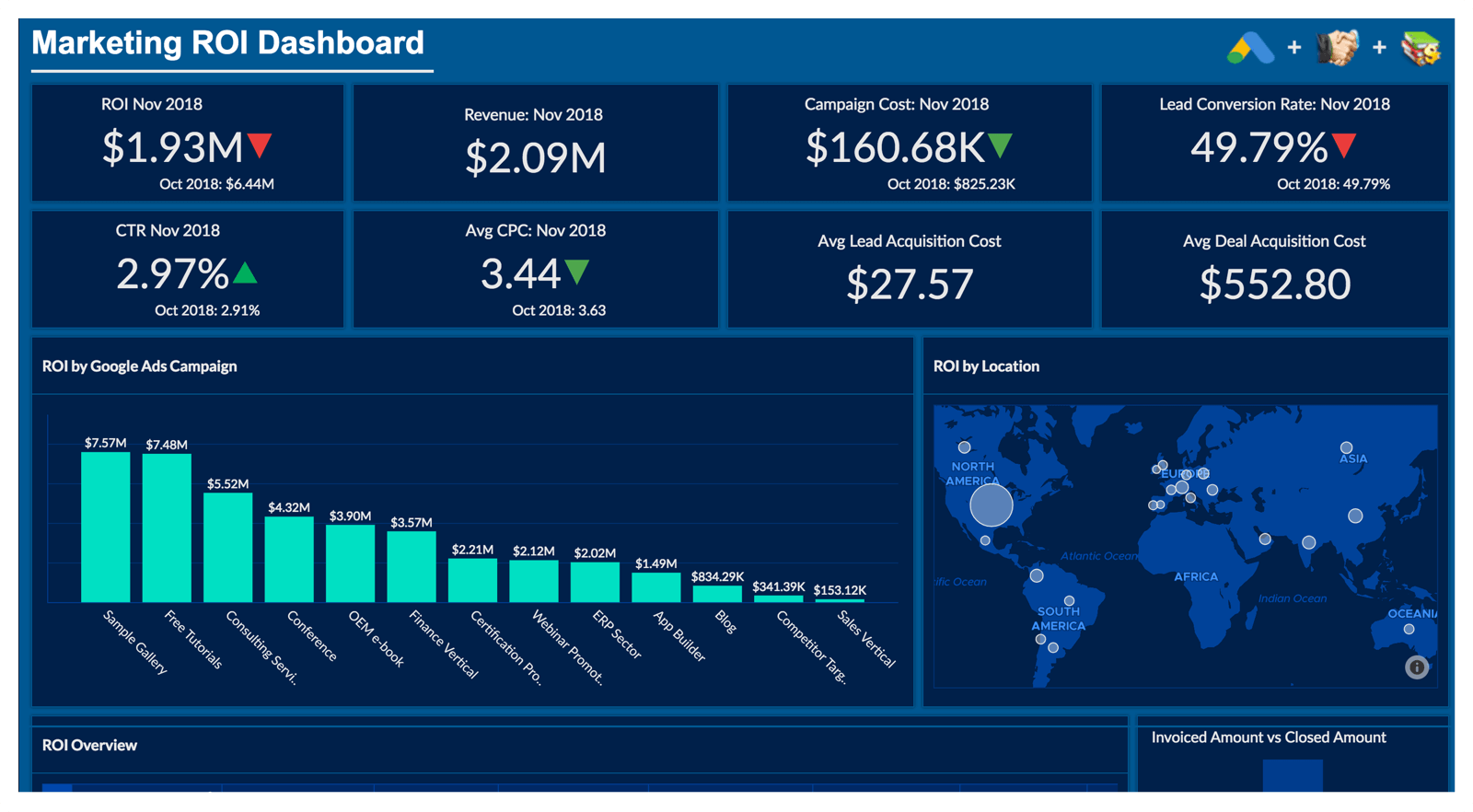This screenshot has width=1473, height=812.
Task: Click the green up arrow beside 2.97% CTR
Action: (245, 273)
